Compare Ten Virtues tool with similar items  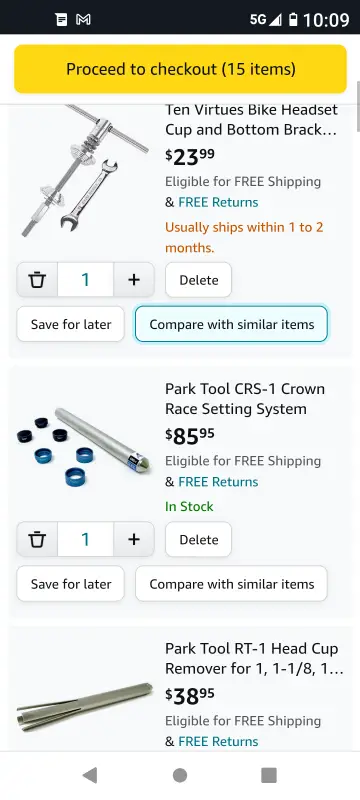(x=232, y=324)
